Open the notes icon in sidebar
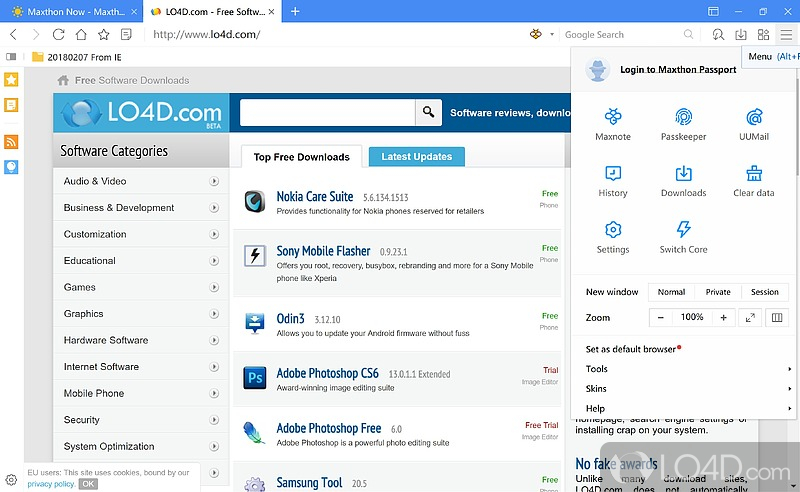The image size is (800, 492). (x=11, y=105)
